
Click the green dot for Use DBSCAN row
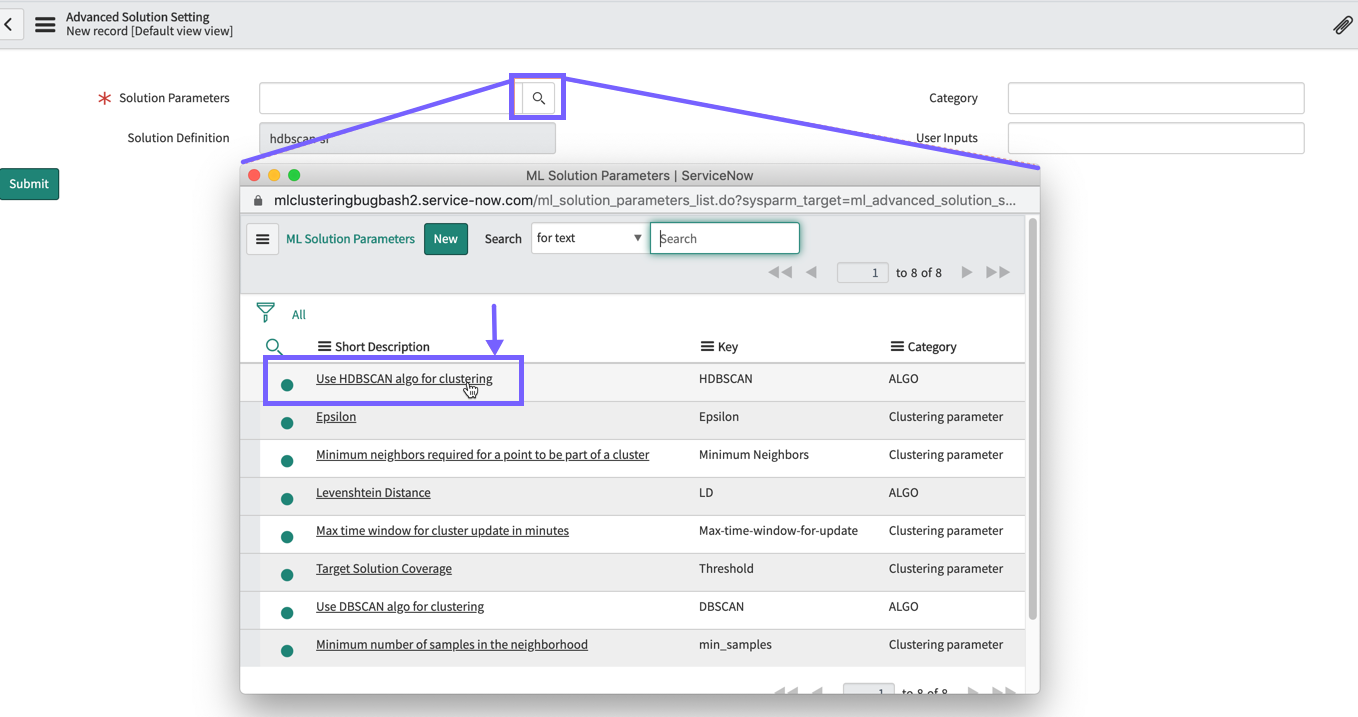click(287, 613)
